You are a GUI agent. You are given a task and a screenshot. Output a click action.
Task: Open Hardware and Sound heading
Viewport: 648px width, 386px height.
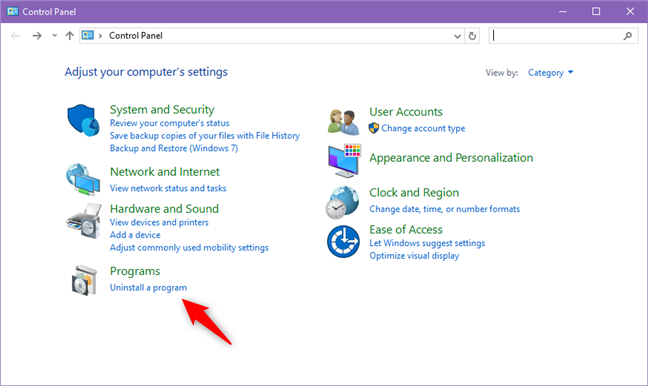click(164, 209)
